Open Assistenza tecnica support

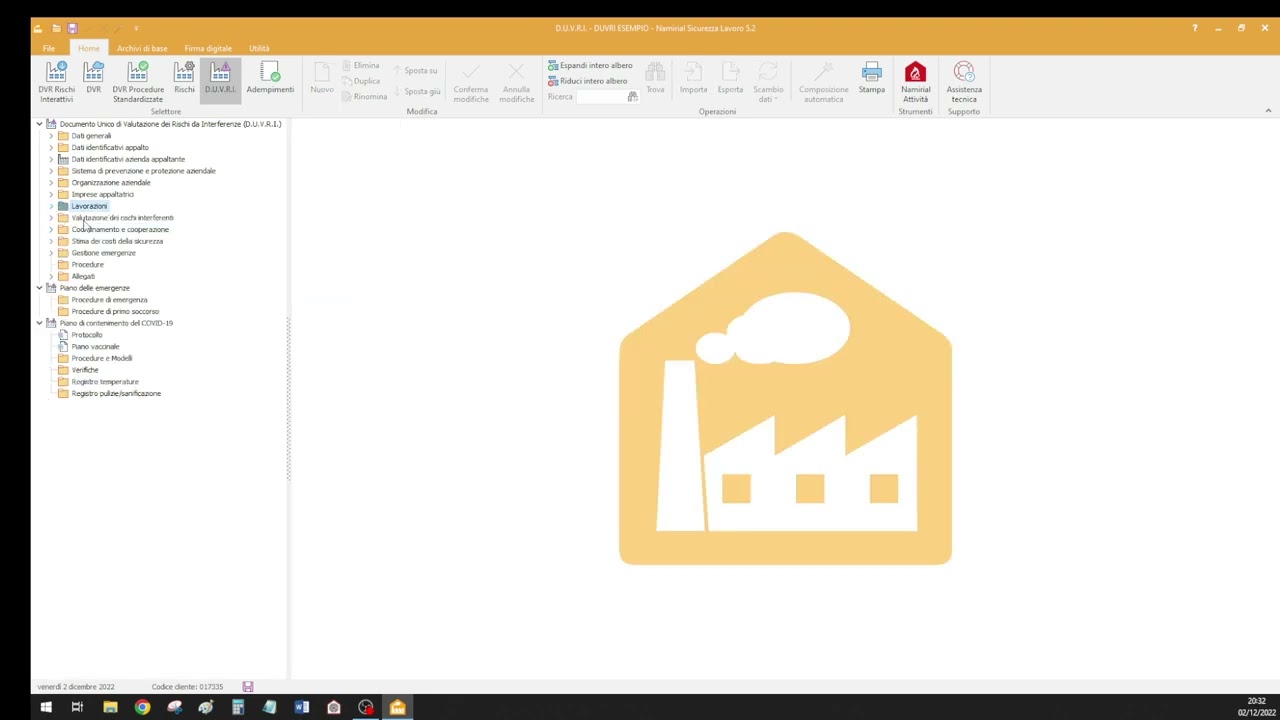point(964,82)
